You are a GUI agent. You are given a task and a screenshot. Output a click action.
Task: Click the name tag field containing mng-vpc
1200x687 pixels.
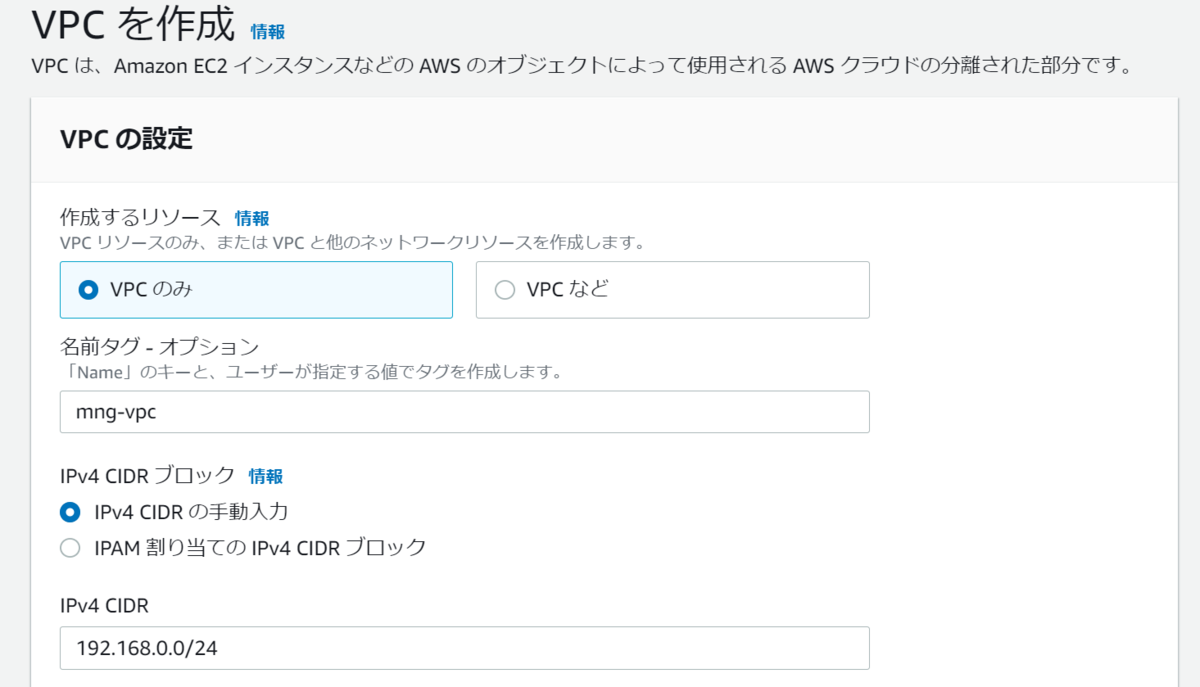click(464, 412)
